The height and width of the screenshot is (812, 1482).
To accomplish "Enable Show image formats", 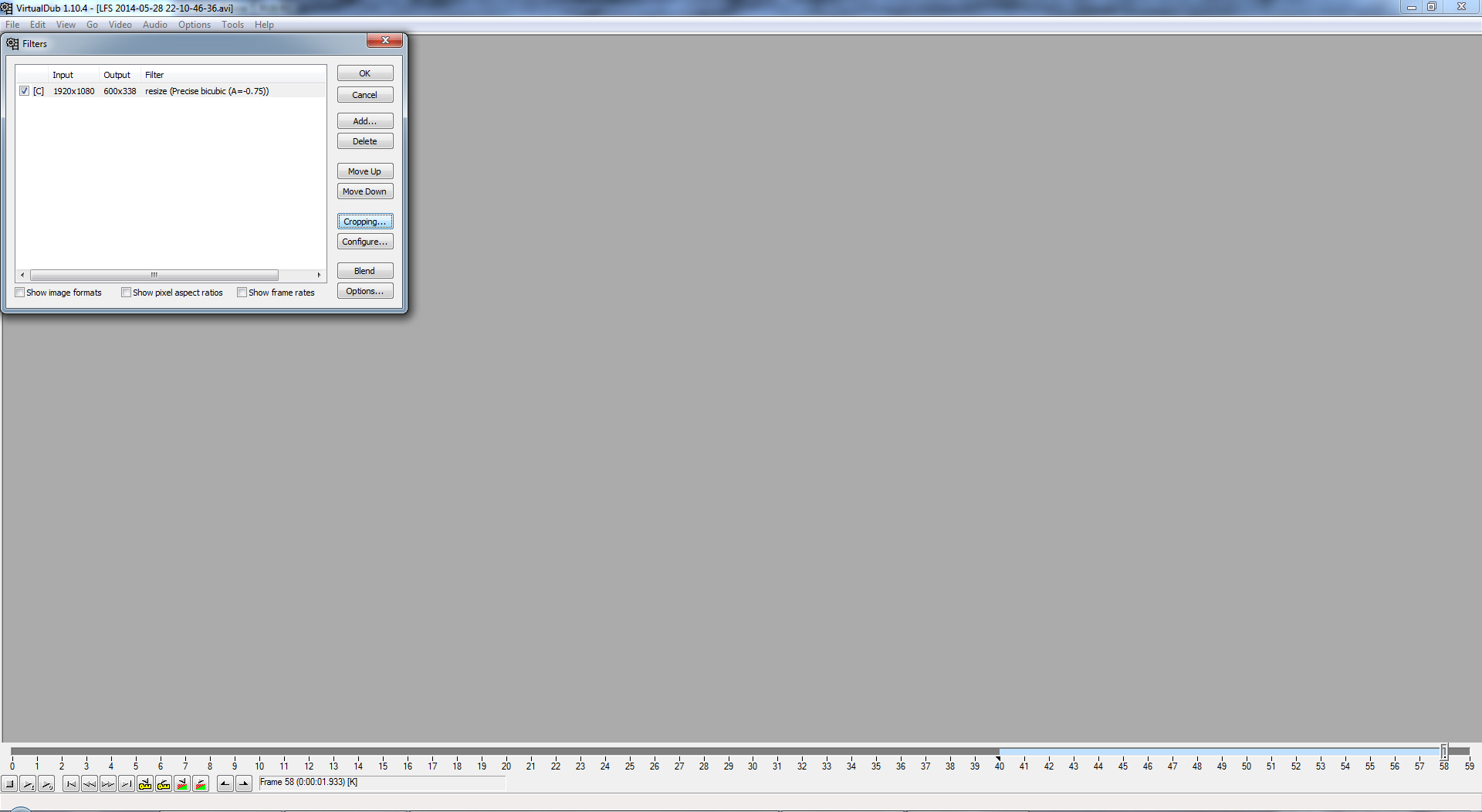I will pyautogui.click(x=20, y=293).
